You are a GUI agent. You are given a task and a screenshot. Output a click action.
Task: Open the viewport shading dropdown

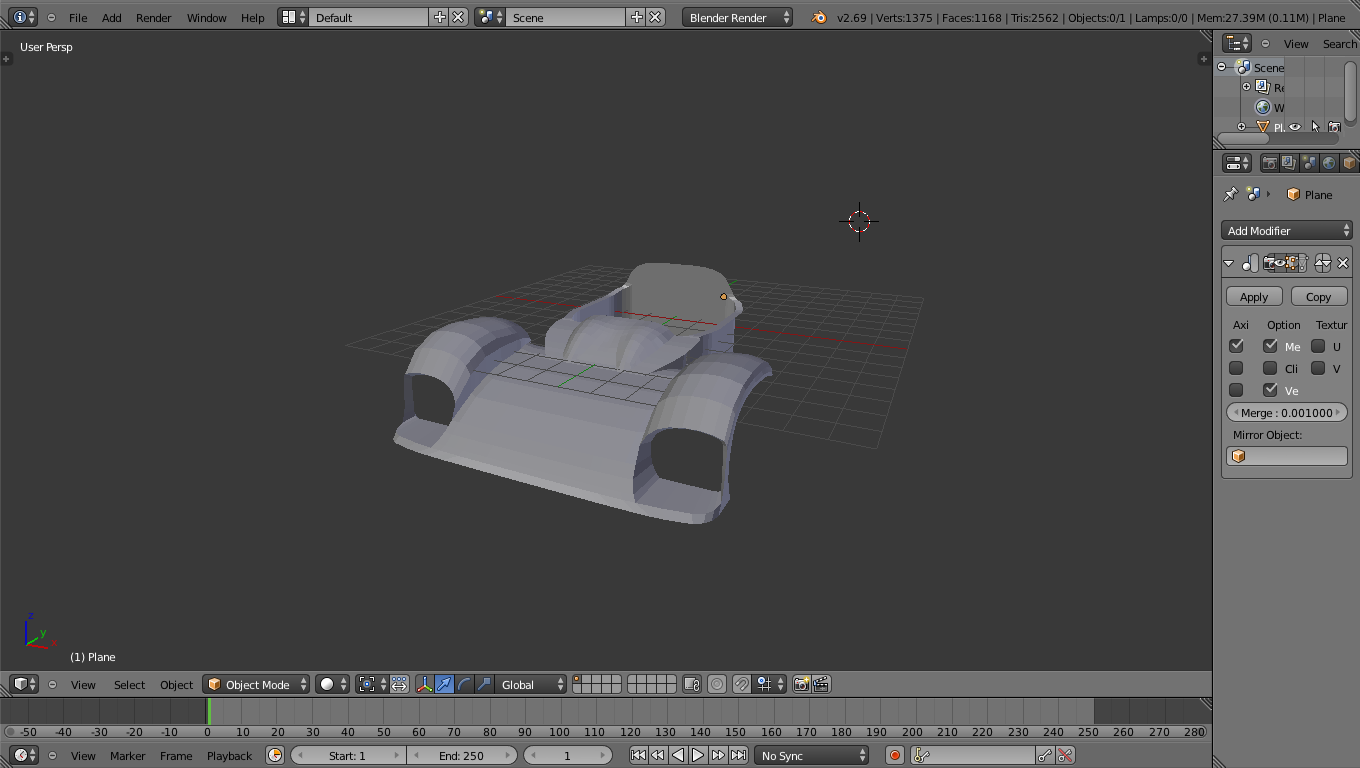click(x=332, y=684)
